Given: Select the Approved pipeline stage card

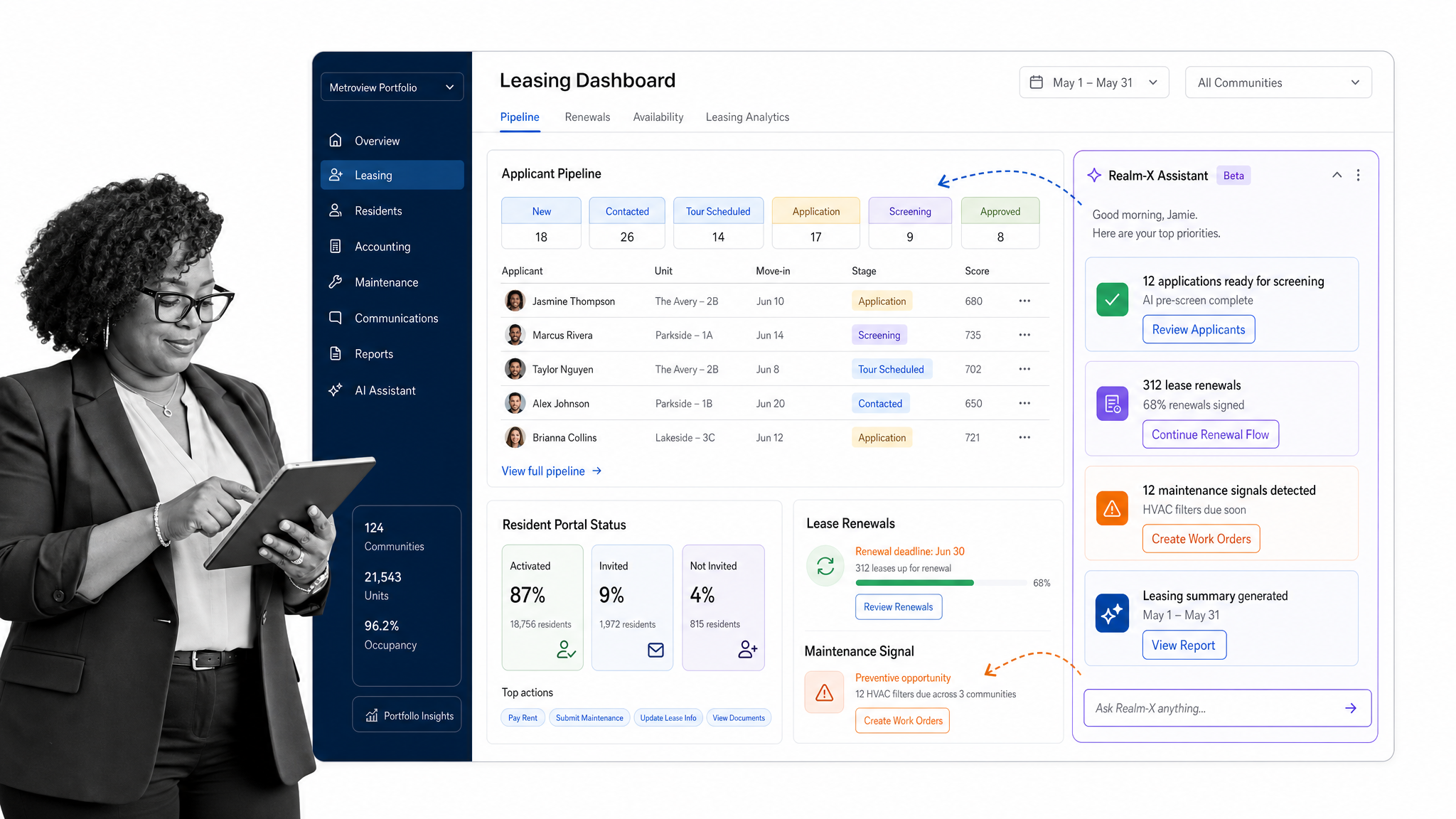Looking at the screenshot, I should click(x=1000, y=223).
